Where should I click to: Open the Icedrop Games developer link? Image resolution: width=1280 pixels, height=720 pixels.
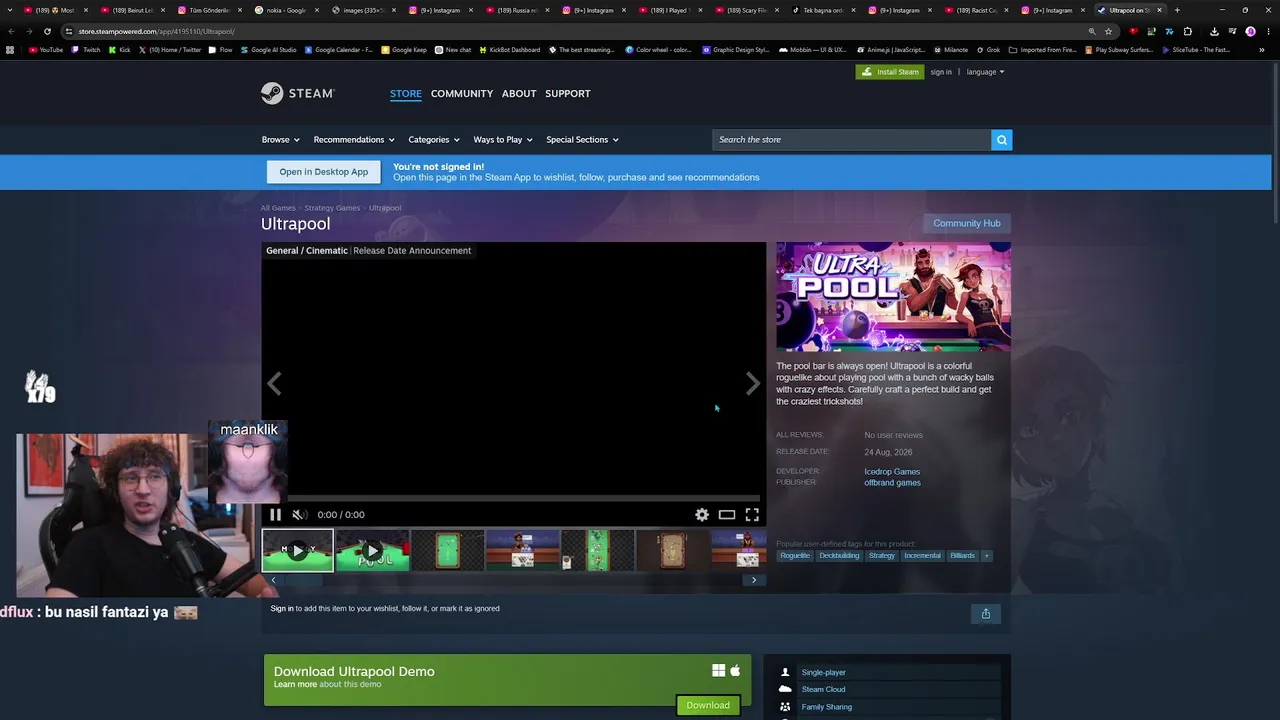coord(892,472)
